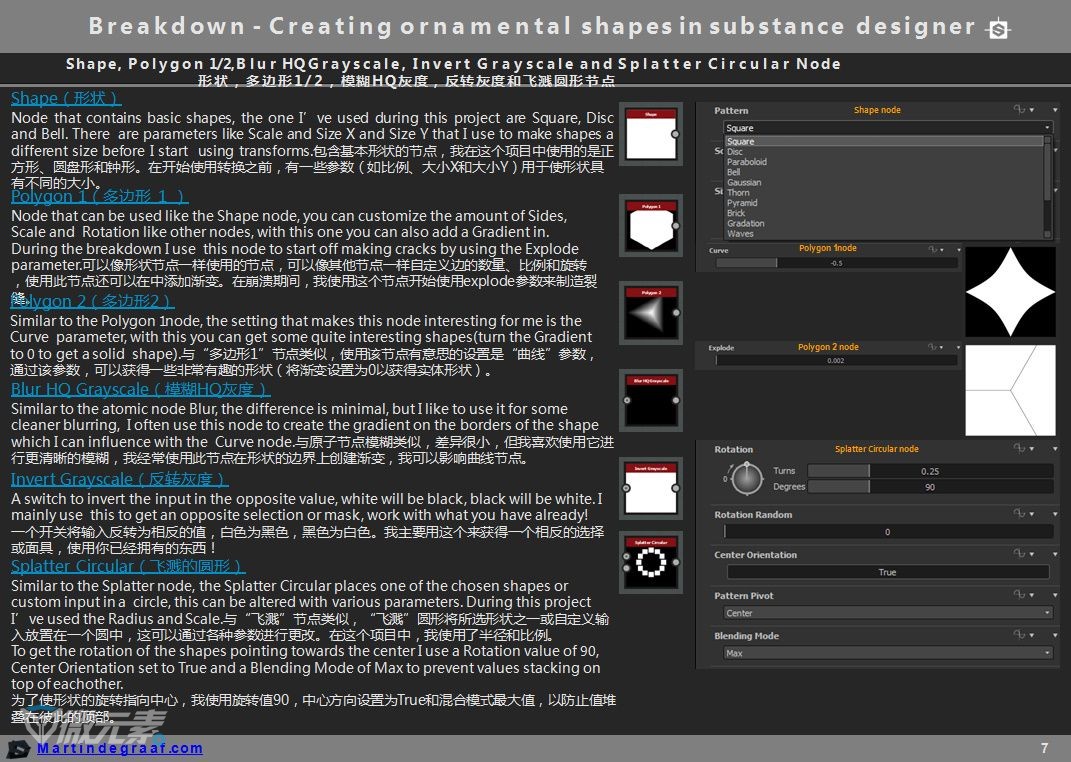Click the Substance Designer logo icon in title
Viewport: 1071px width, 762px height.
pyautogui.click(x=998, y=29)
